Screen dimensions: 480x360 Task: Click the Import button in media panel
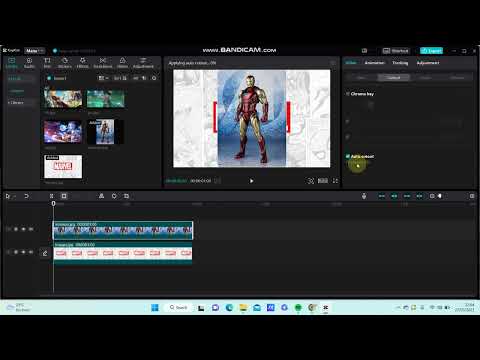(x=57, y=78)
